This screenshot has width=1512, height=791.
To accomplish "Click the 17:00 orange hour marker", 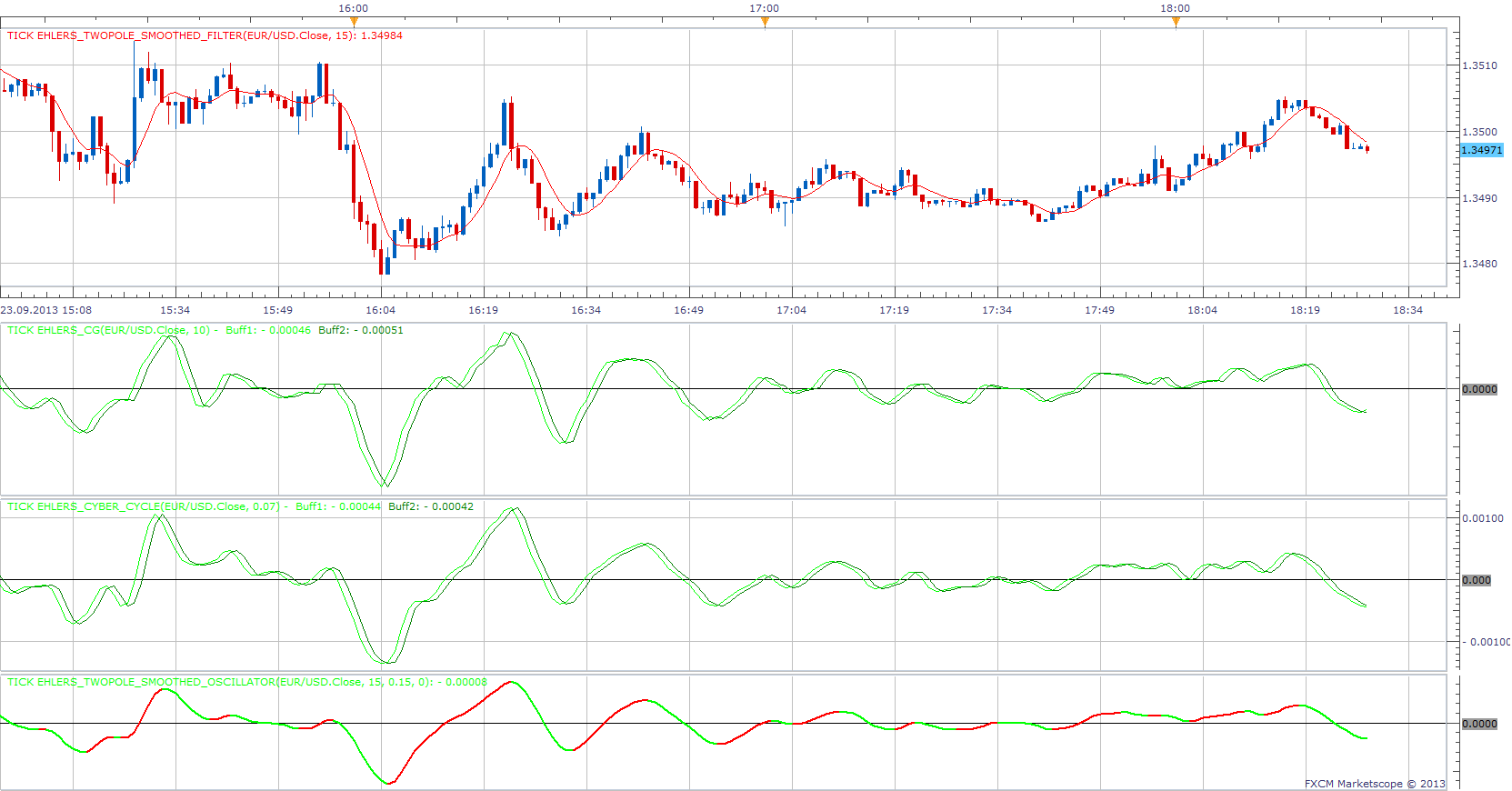I will [765, 22].
